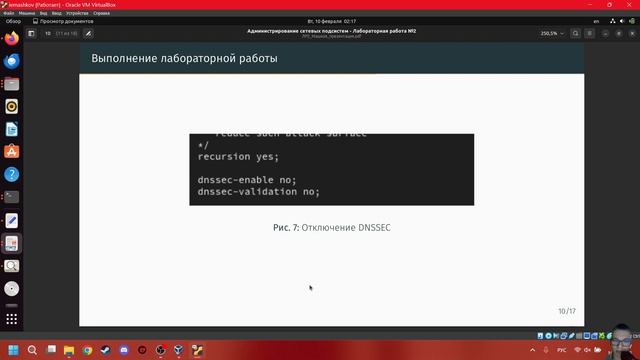This screenshot has height=360, width=640.
Task: Open Discord from Windows taskbar
Action: (124, 350)
